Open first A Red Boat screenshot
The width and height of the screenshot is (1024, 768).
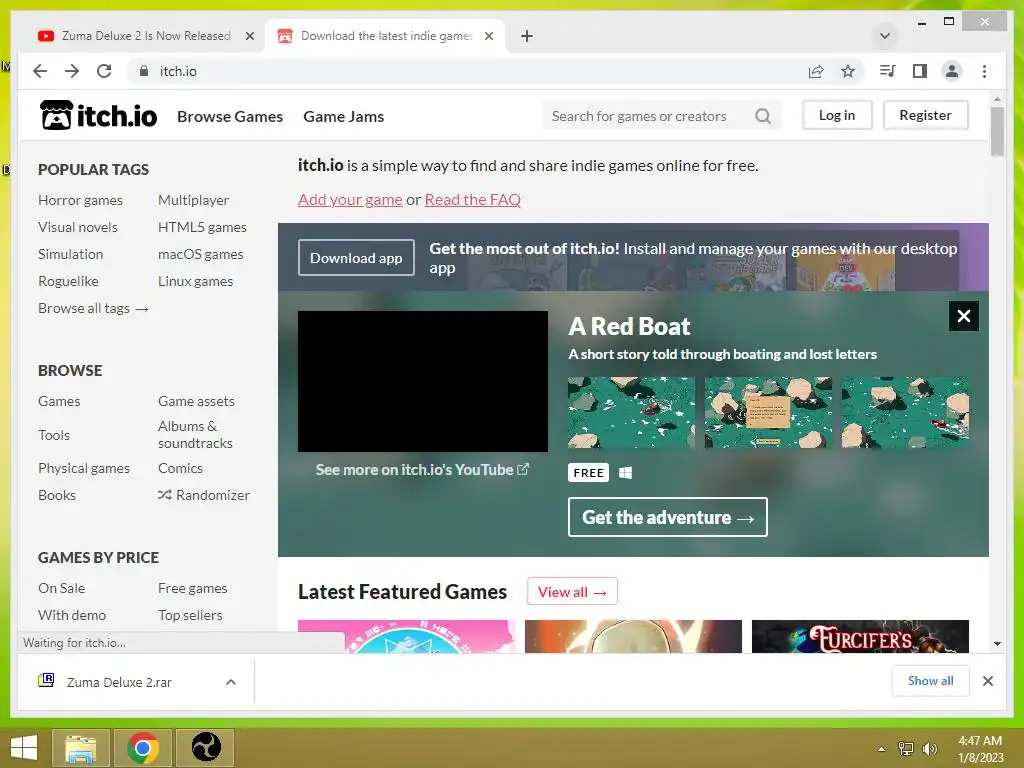pyautogui.click(x=632, y=412)
